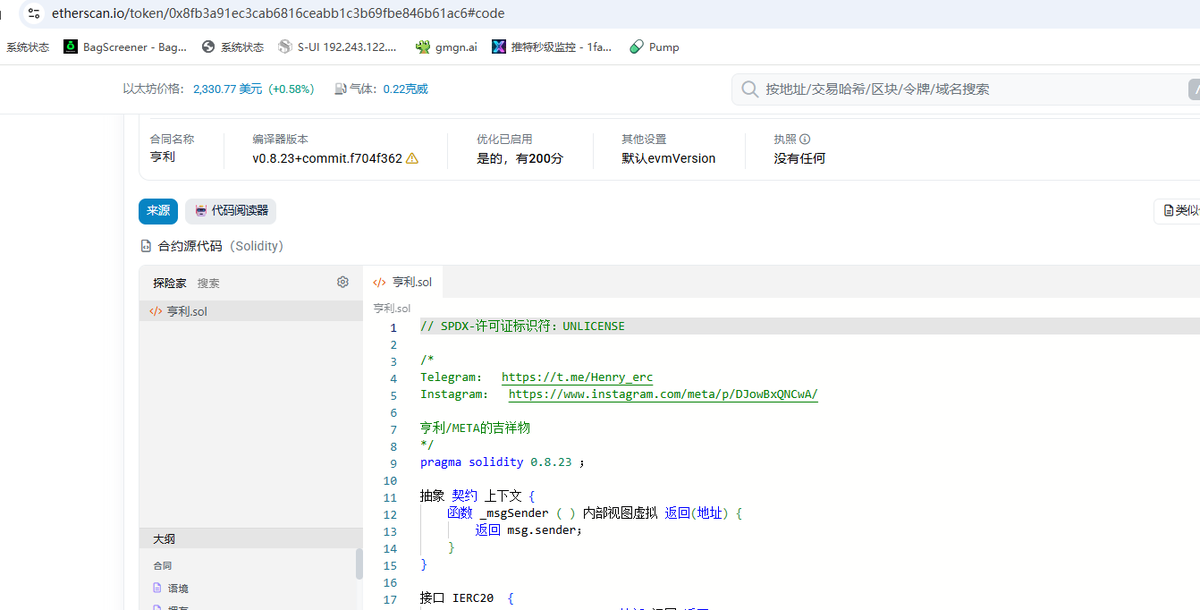Click the file icon beside 合约源代码

pos(146,246)
